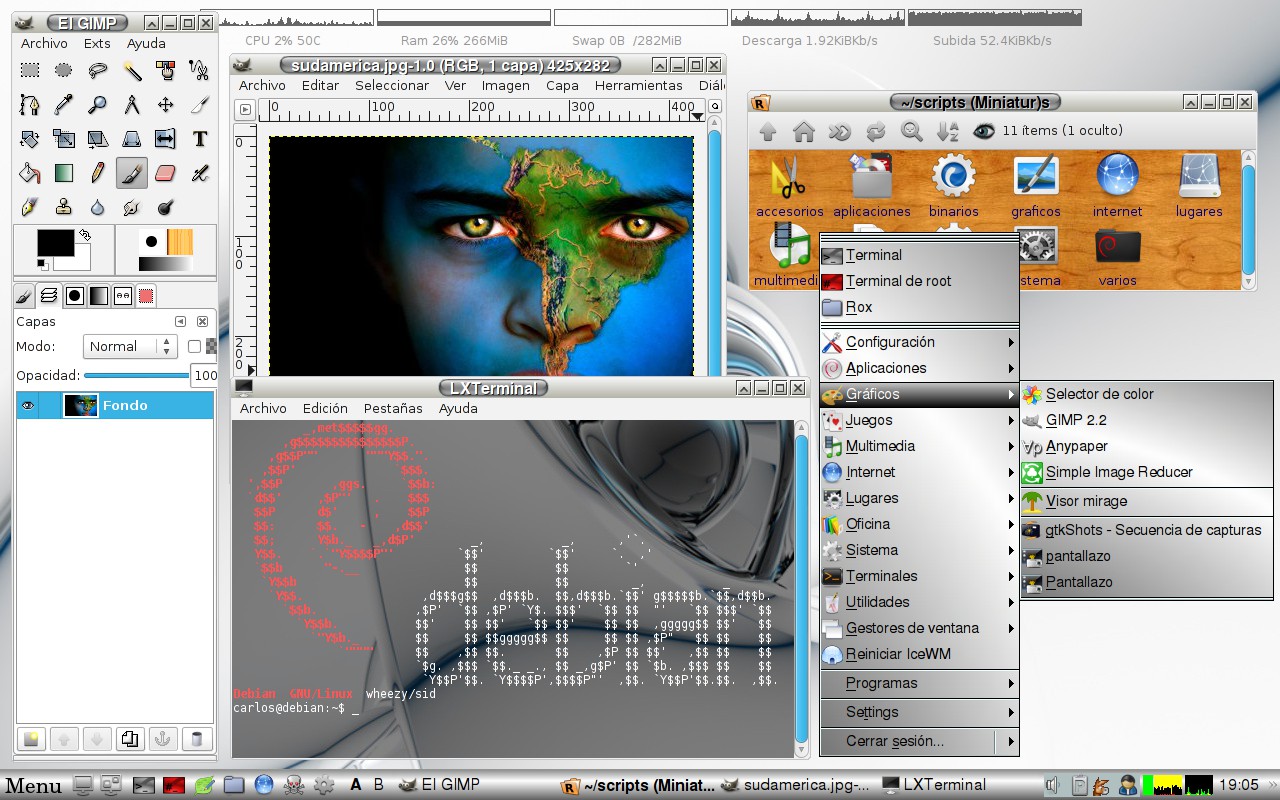
Task: Select the Text tool
Action: tap(200, 138)
